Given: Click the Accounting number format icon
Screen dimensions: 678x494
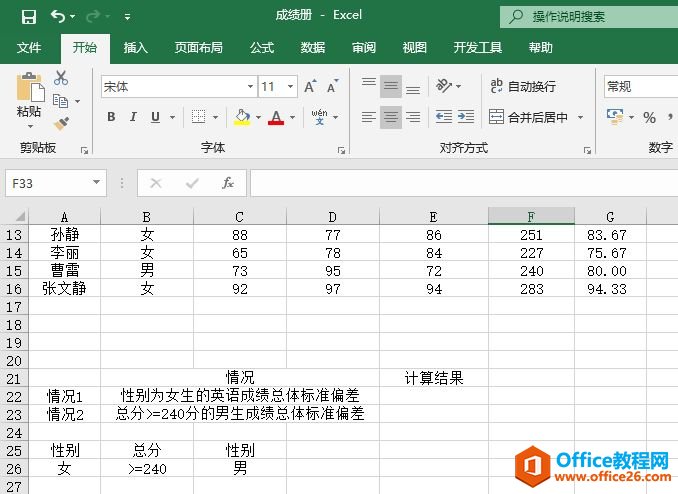Looking at the screenshot, I should pos(615,117).
